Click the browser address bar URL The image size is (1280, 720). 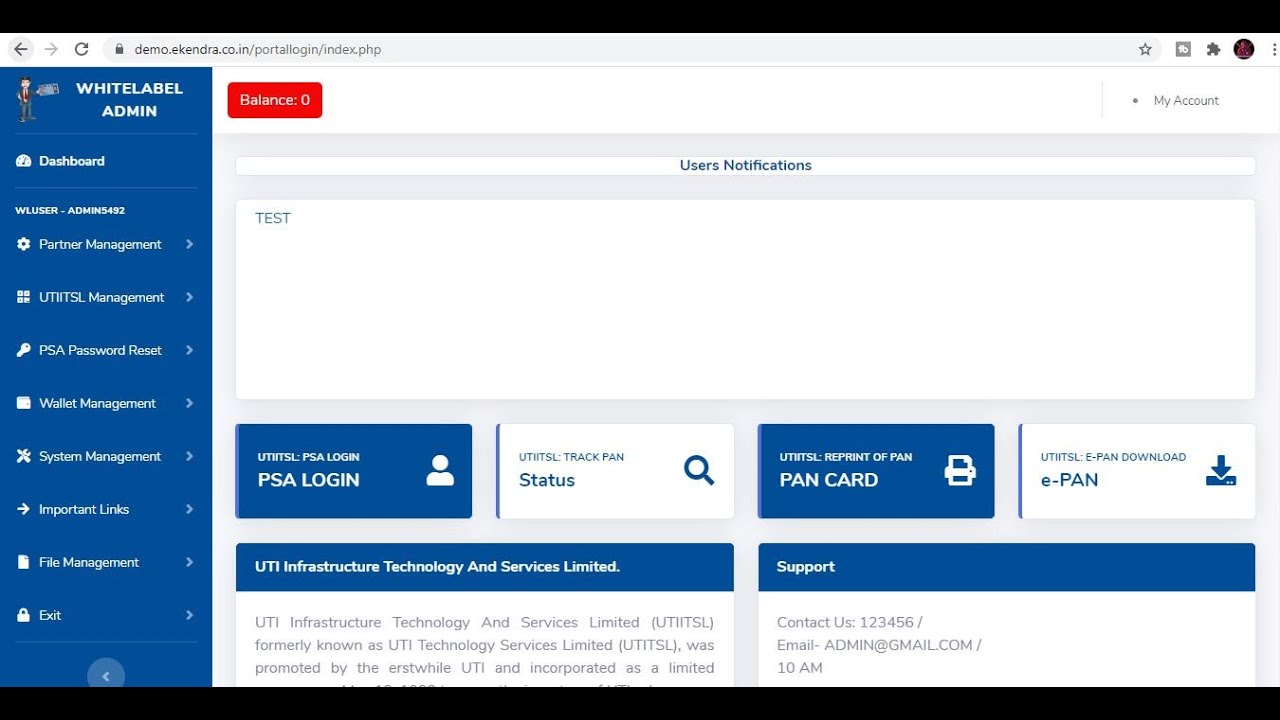click(258, 49)
